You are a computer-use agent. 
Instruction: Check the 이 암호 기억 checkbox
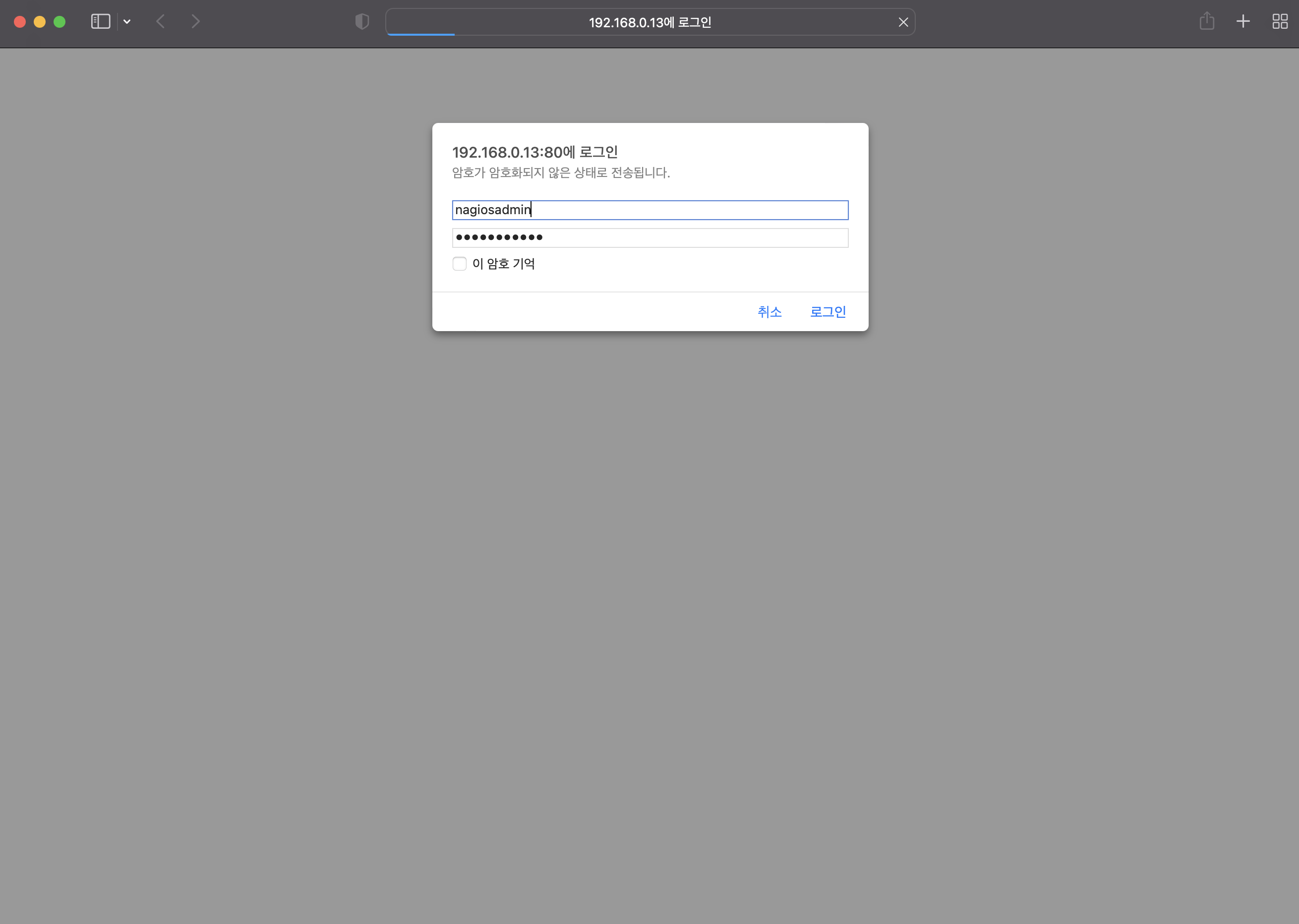pyautogui.click(x=459, y=263)
